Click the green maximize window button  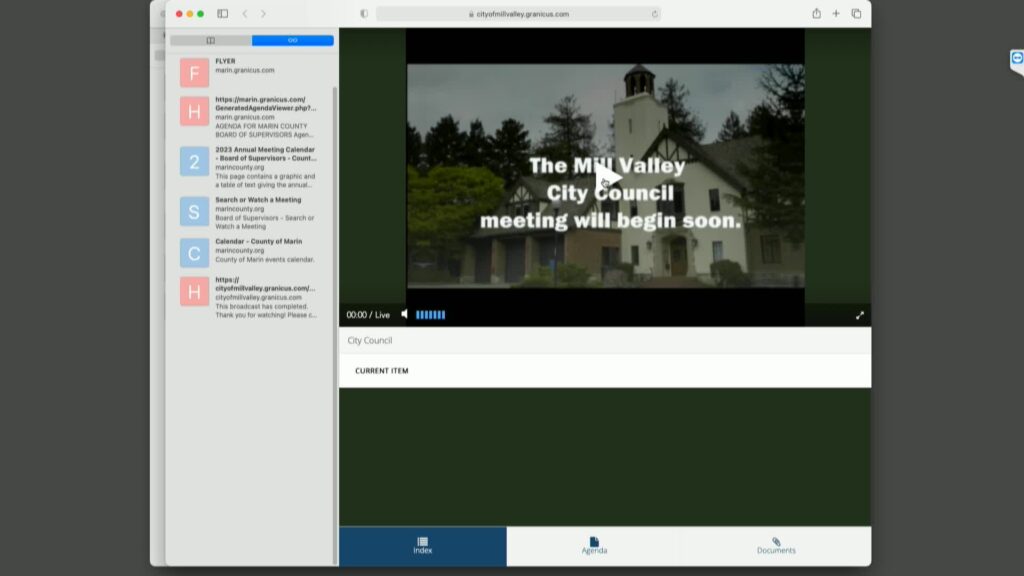(x=200, y=14)
